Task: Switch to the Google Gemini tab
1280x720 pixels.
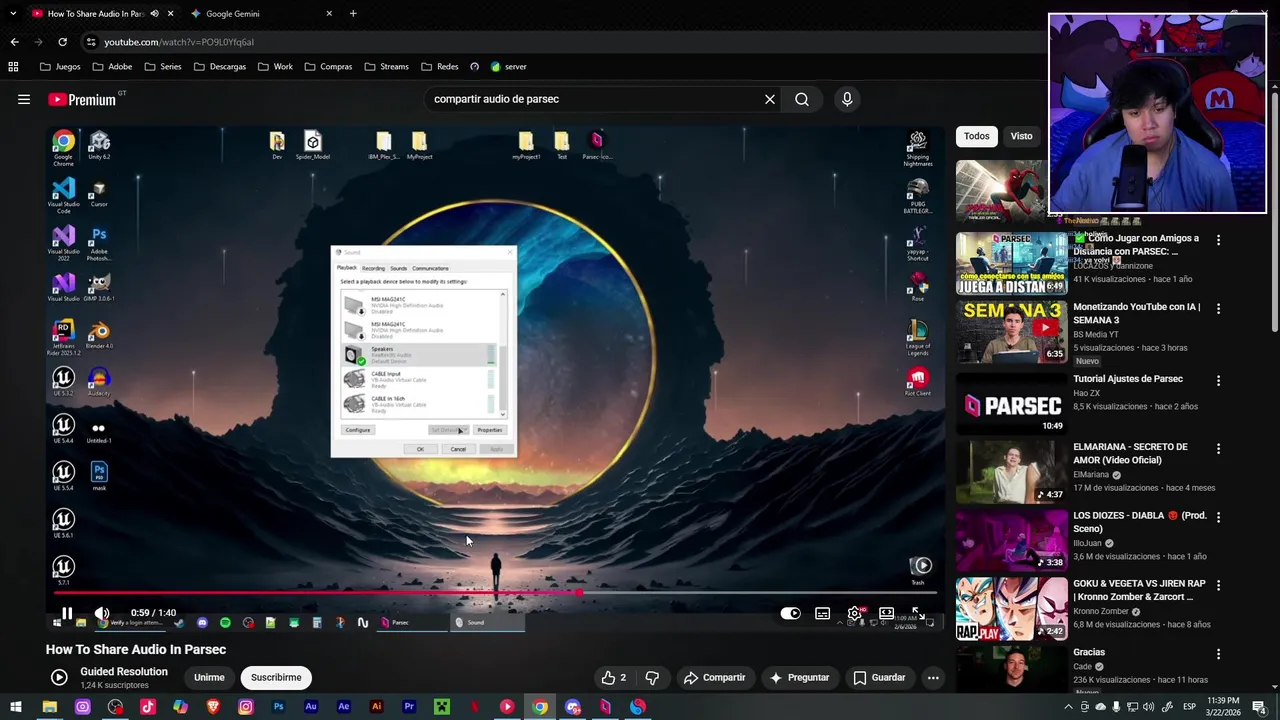Action: point(260,13)
